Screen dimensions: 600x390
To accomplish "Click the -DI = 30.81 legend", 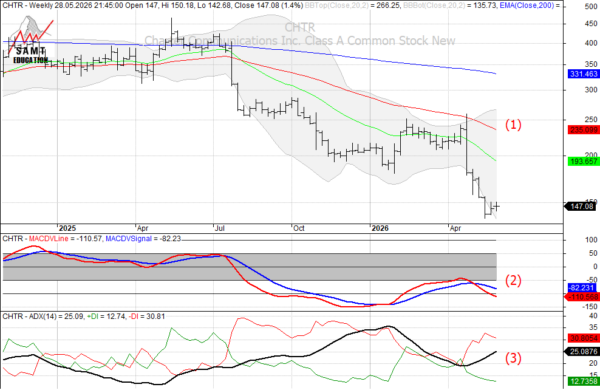I will (146, 317).
